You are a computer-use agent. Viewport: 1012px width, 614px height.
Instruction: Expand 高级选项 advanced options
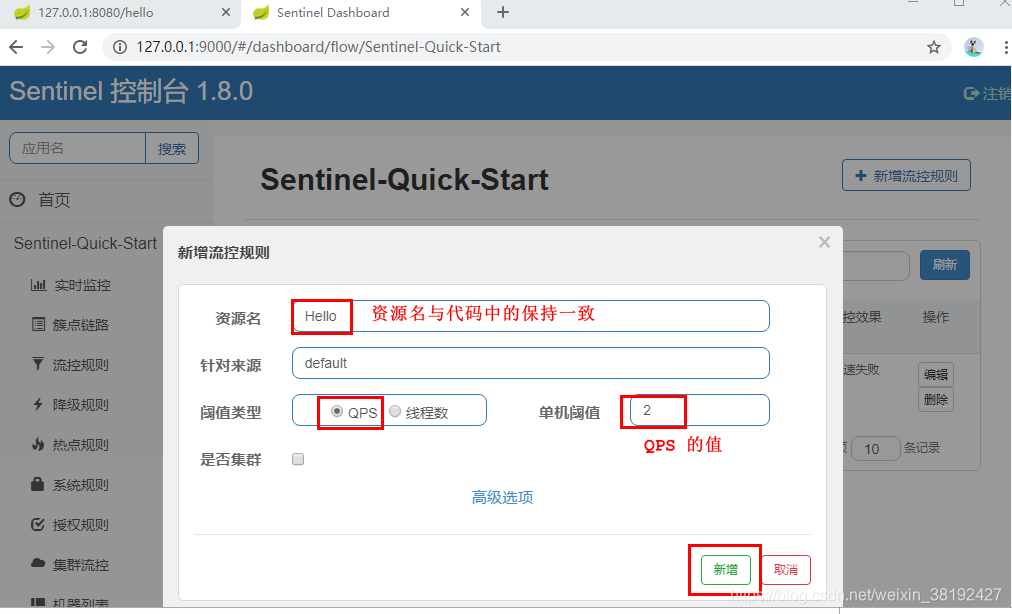(502, 497)
